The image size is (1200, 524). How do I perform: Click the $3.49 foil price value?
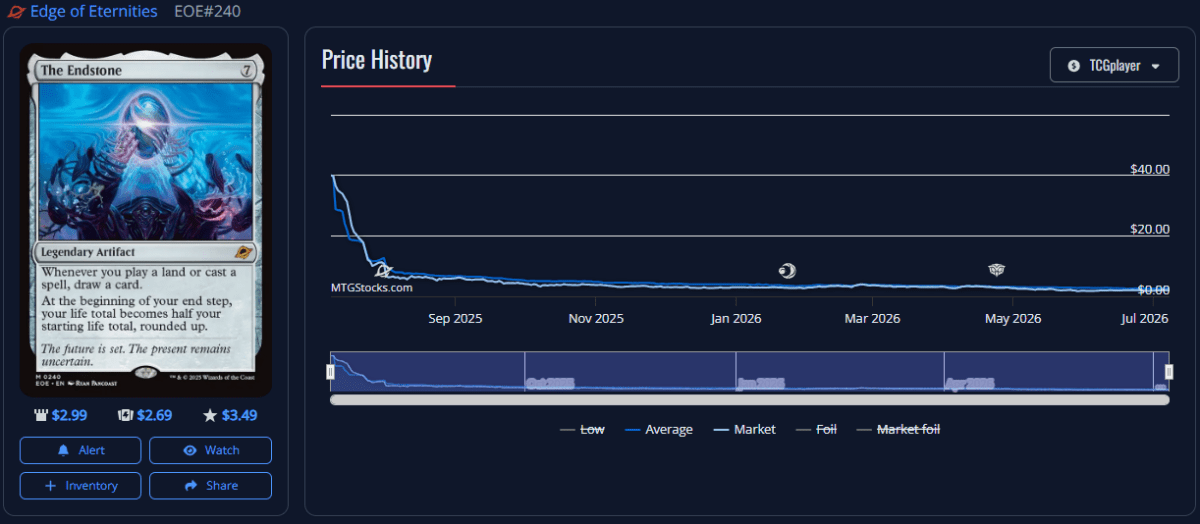[x=240, y=415]
